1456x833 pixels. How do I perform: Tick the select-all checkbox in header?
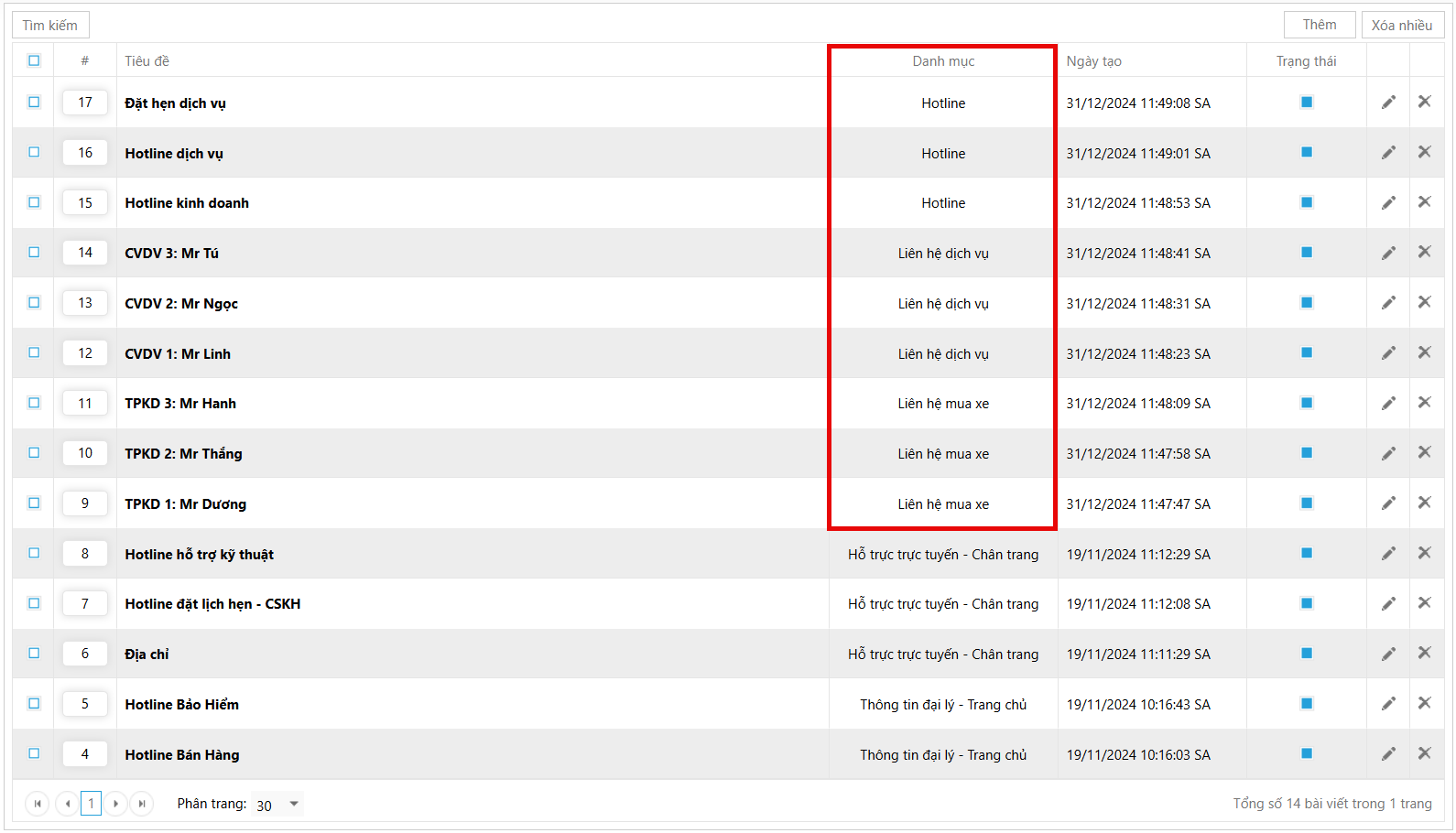tap(34, 60)
